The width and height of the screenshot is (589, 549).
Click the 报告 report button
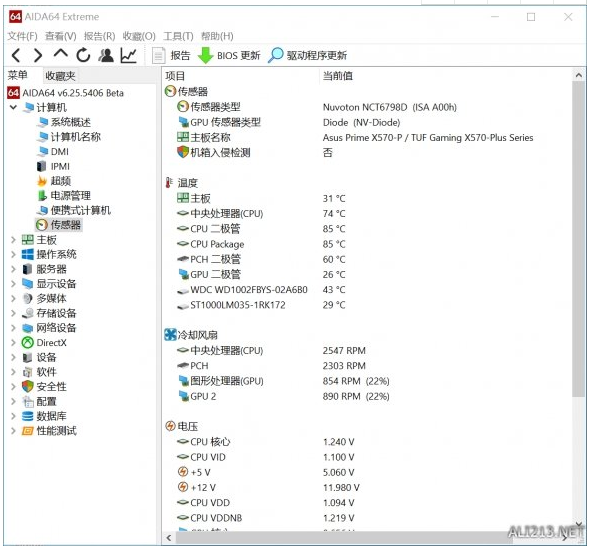171,56
